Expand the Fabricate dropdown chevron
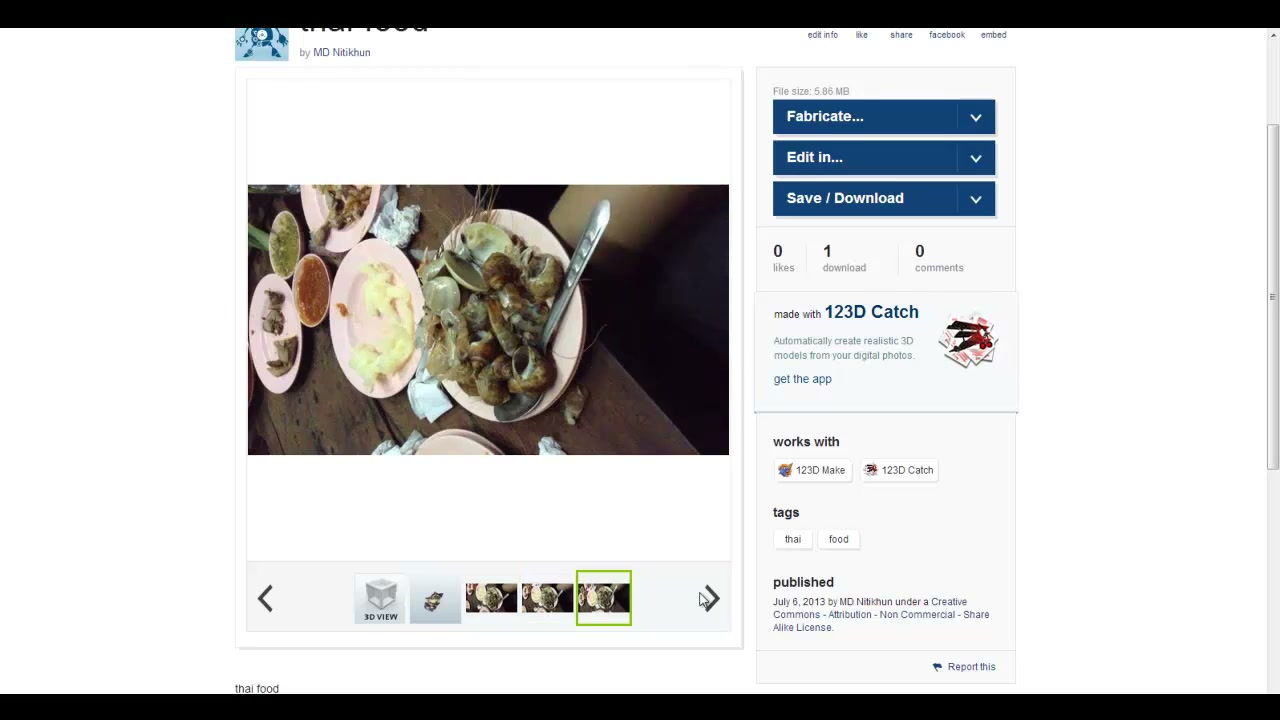This screenshot has width=1280, height=720. pyautogui.click(x=976, y=117)
